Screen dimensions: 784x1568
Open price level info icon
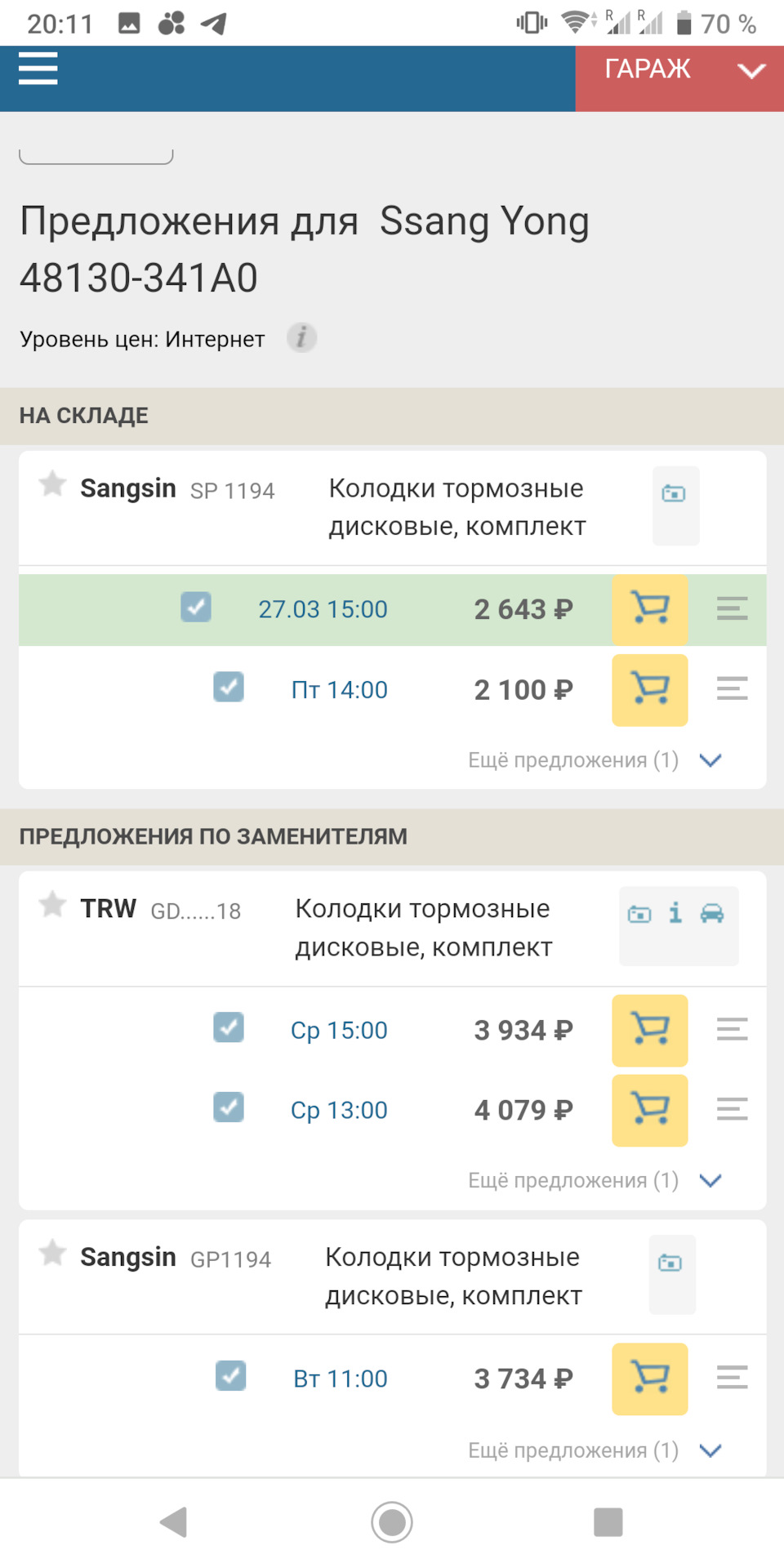[x=301, y=337]
